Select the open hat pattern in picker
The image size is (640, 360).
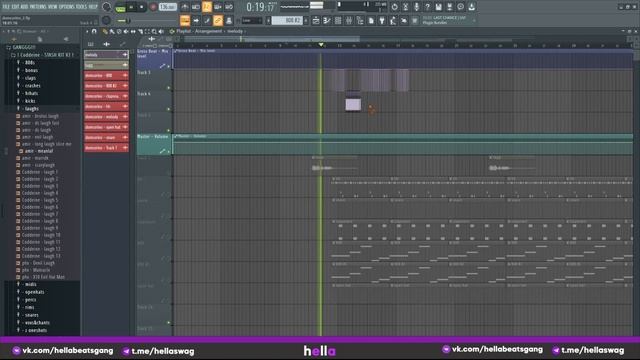(106, 127)
